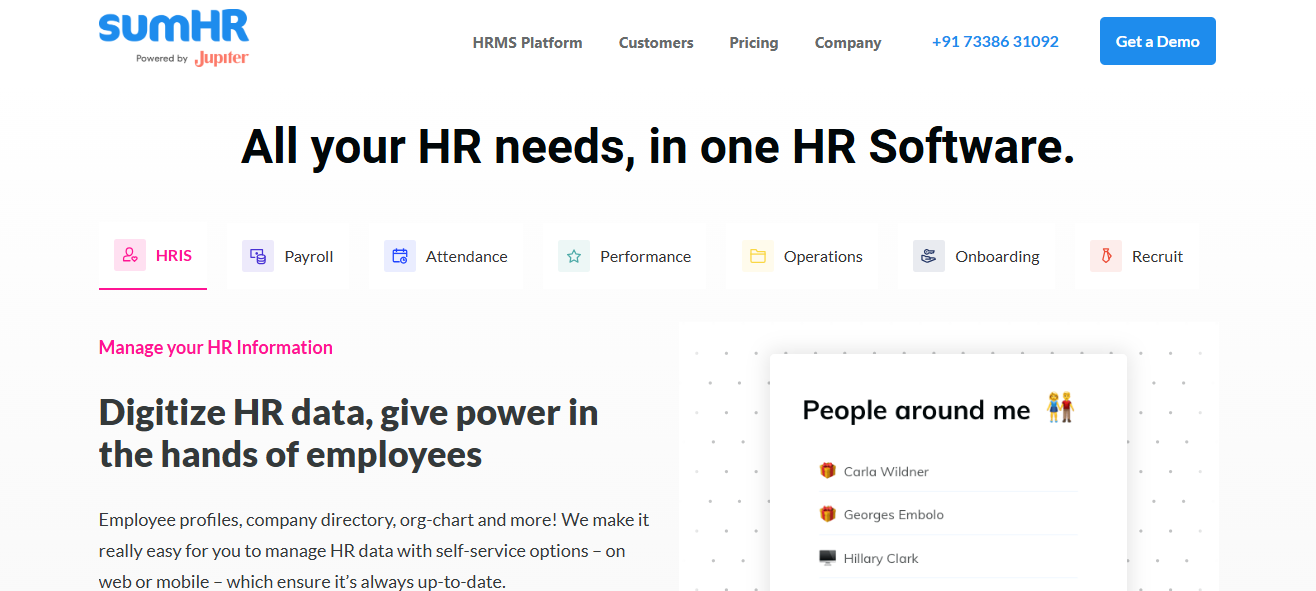The width and height of the screenshot is (1316, 591).
Task: Click the people emoji after People around me
Action: point(1059,408)
